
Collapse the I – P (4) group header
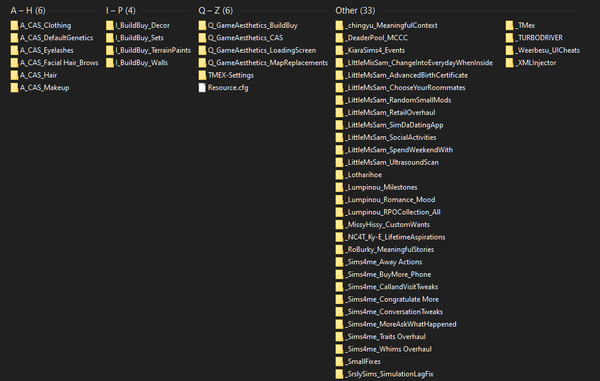[x=121, y=10]
